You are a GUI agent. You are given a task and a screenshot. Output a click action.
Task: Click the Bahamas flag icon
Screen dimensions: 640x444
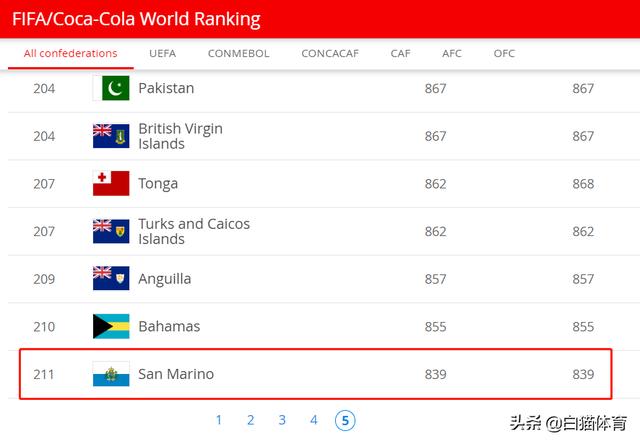click(x=111, y=326)
